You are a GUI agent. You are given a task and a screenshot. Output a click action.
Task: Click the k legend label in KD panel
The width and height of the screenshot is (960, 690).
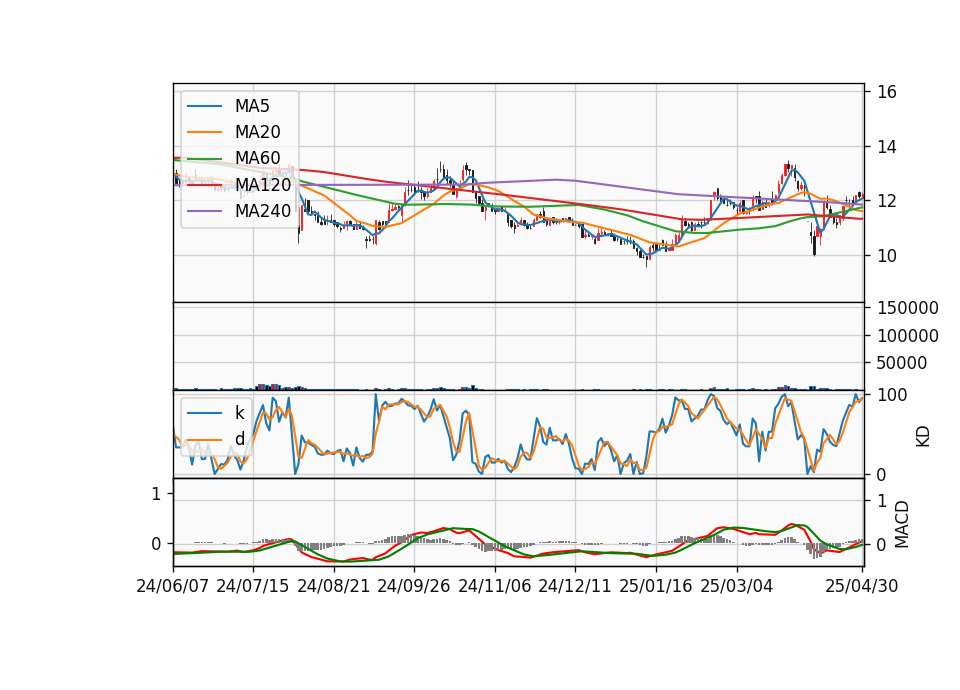click(239, 413)
